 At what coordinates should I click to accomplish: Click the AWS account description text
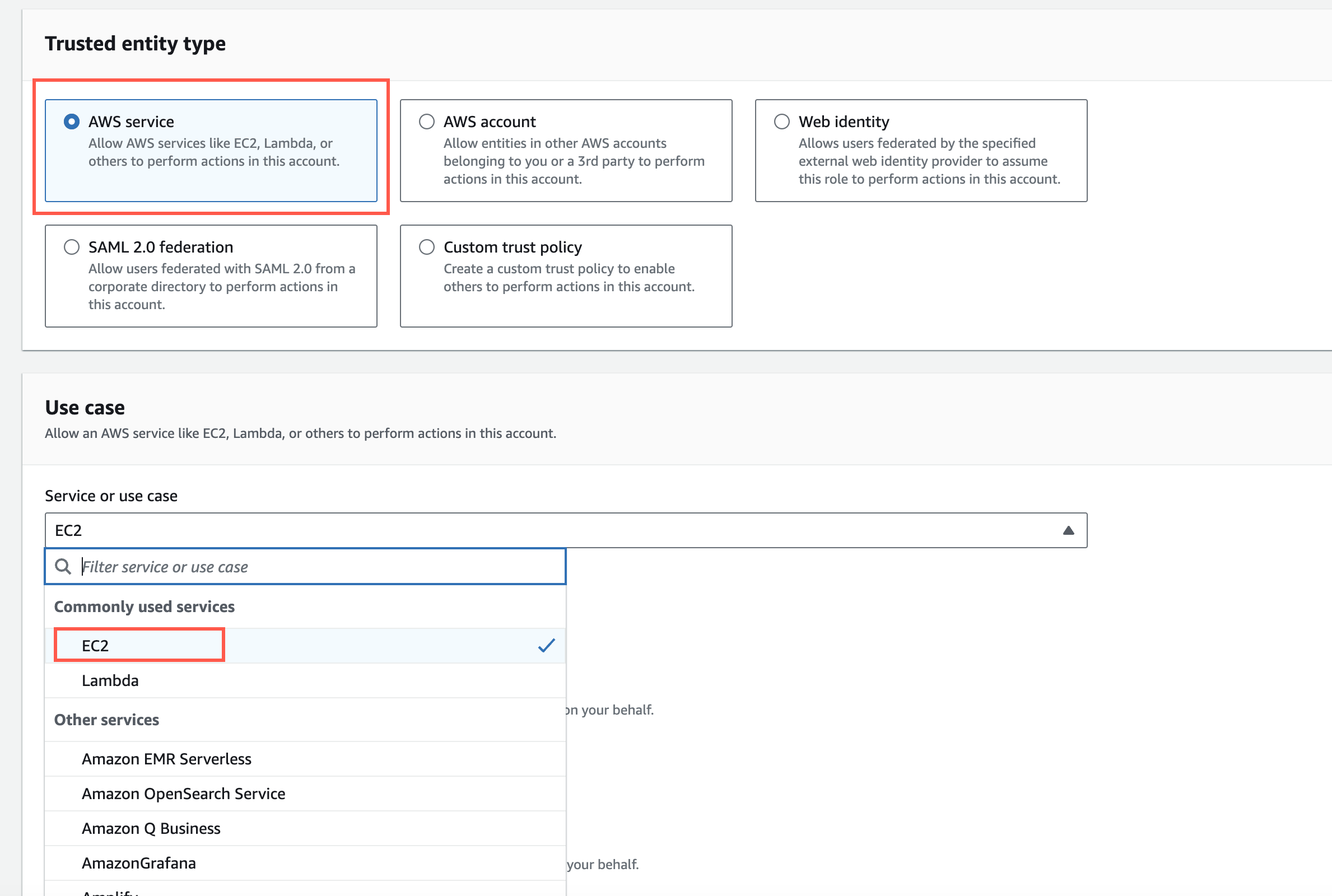[574, 161]
